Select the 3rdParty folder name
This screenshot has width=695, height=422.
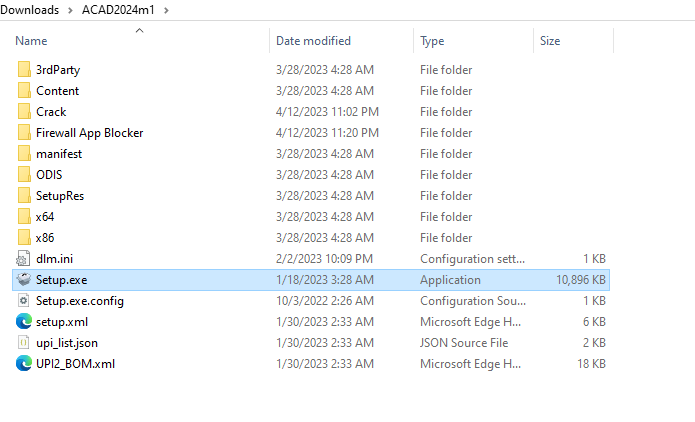(58, 70)
